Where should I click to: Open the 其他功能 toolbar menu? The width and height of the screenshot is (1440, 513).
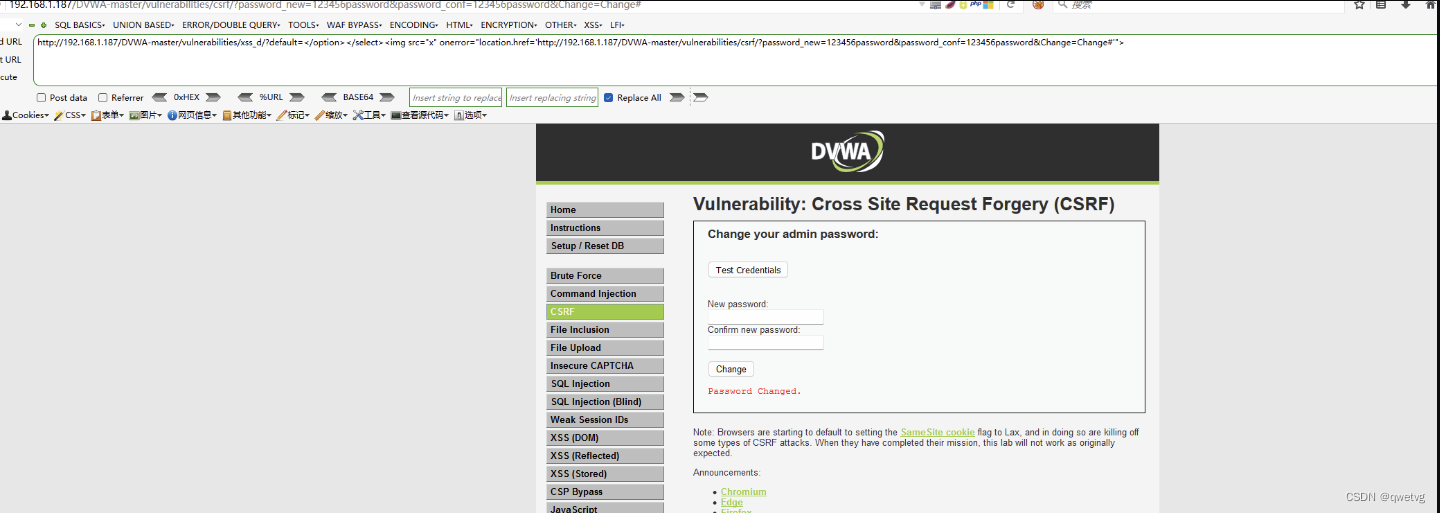pyautogui.click(x=247, y=115)
